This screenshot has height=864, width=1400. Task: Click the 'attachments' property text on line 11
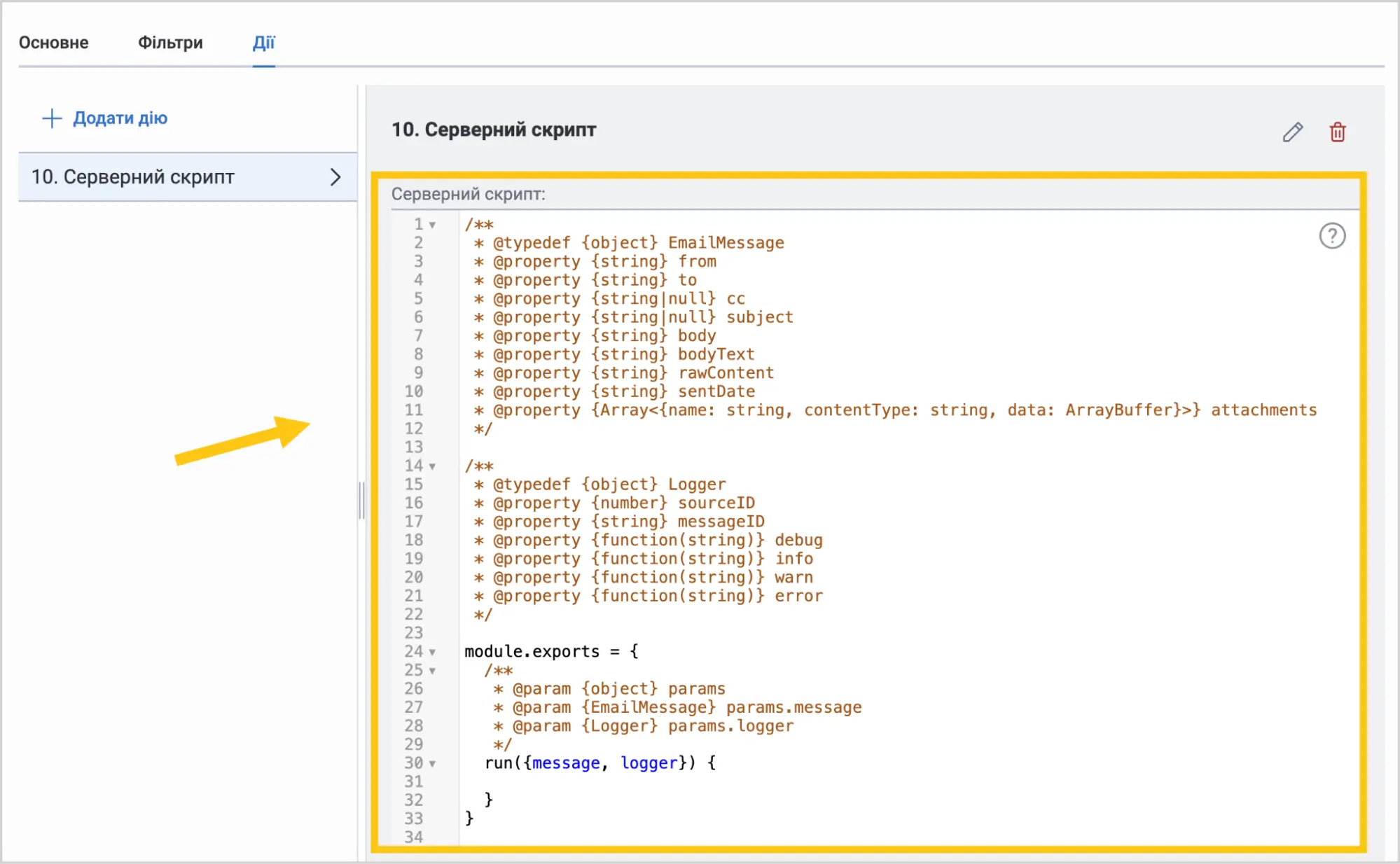click(1263, 410)
